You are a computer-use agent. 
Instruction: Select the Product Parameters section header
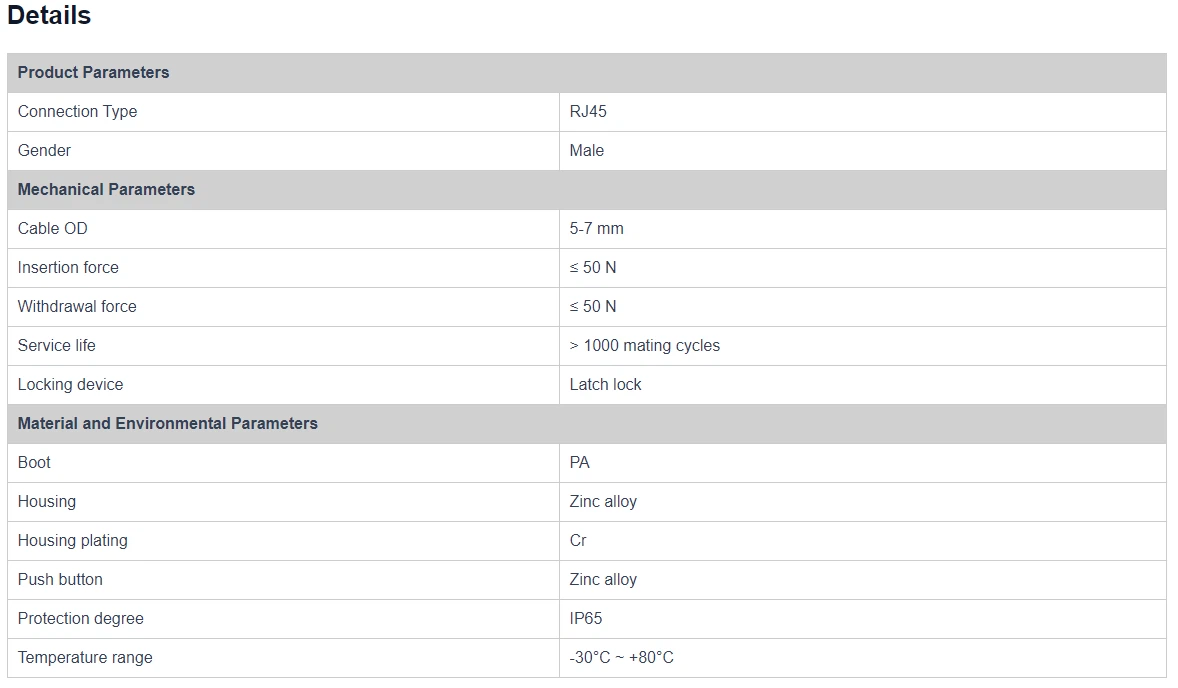click(x=93, y=72)
